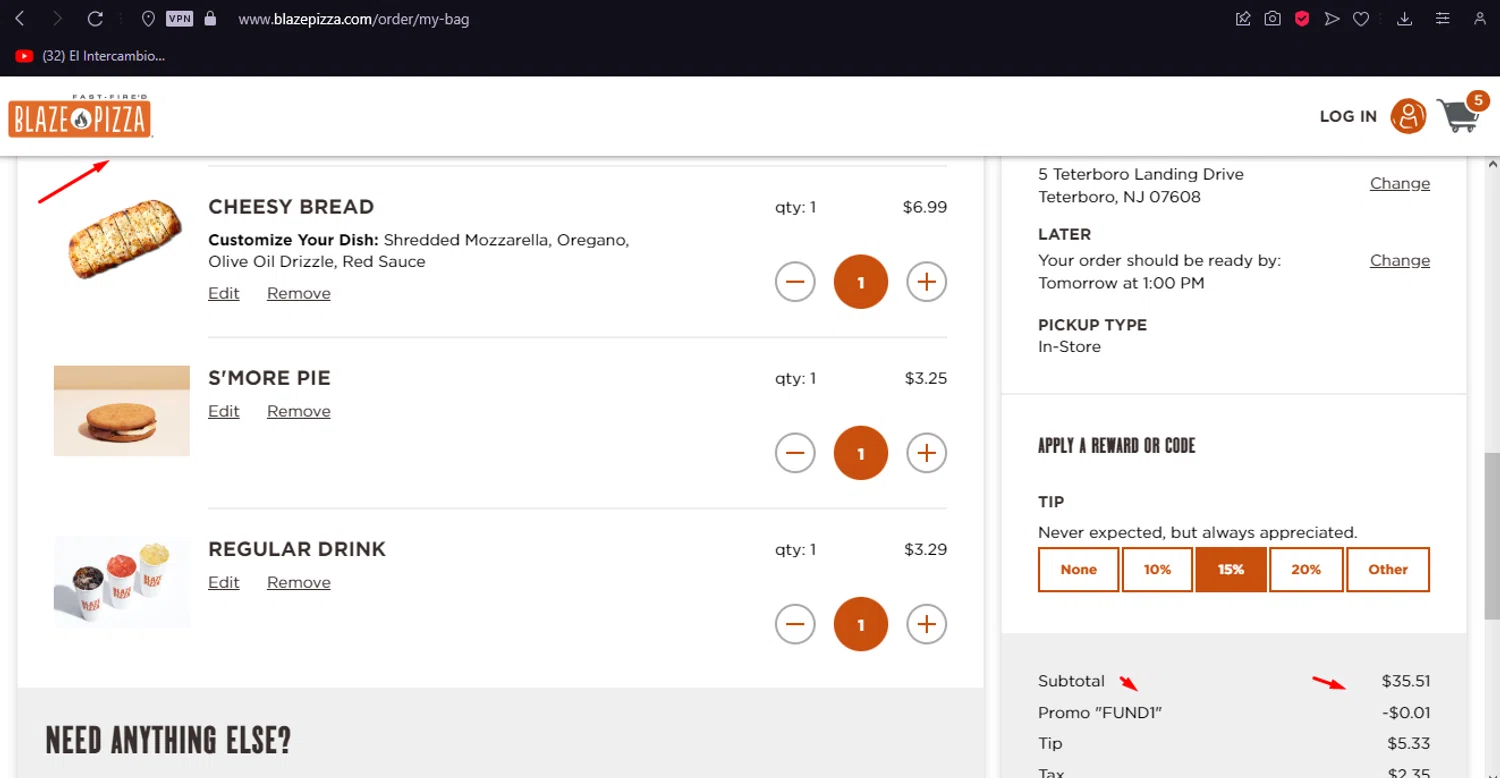Decrease Cheesy Bread quantity
1500x778 pixels.
(795, 282)
